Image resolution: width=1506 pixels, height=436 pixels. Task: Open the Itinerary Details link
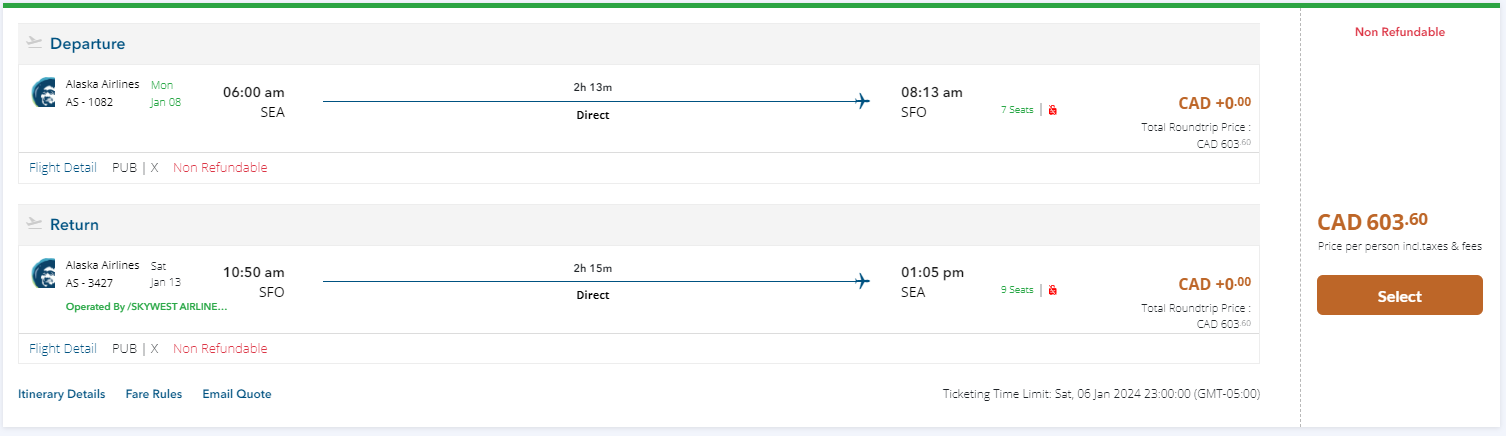(61, 394)
